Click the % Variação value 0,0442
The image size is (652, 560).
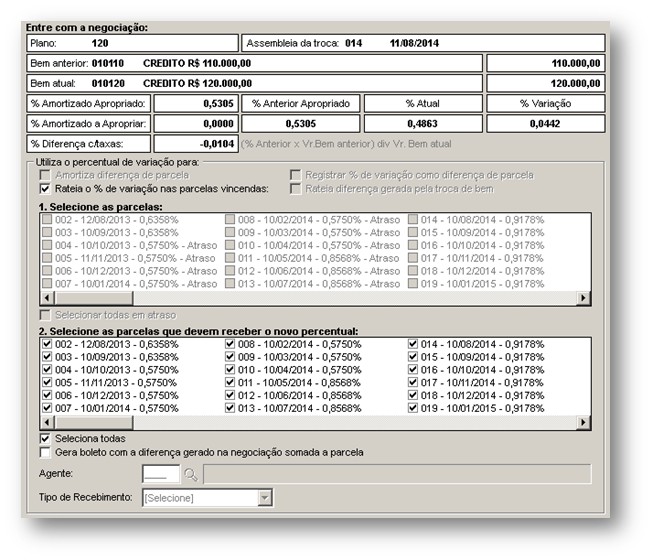546,123
